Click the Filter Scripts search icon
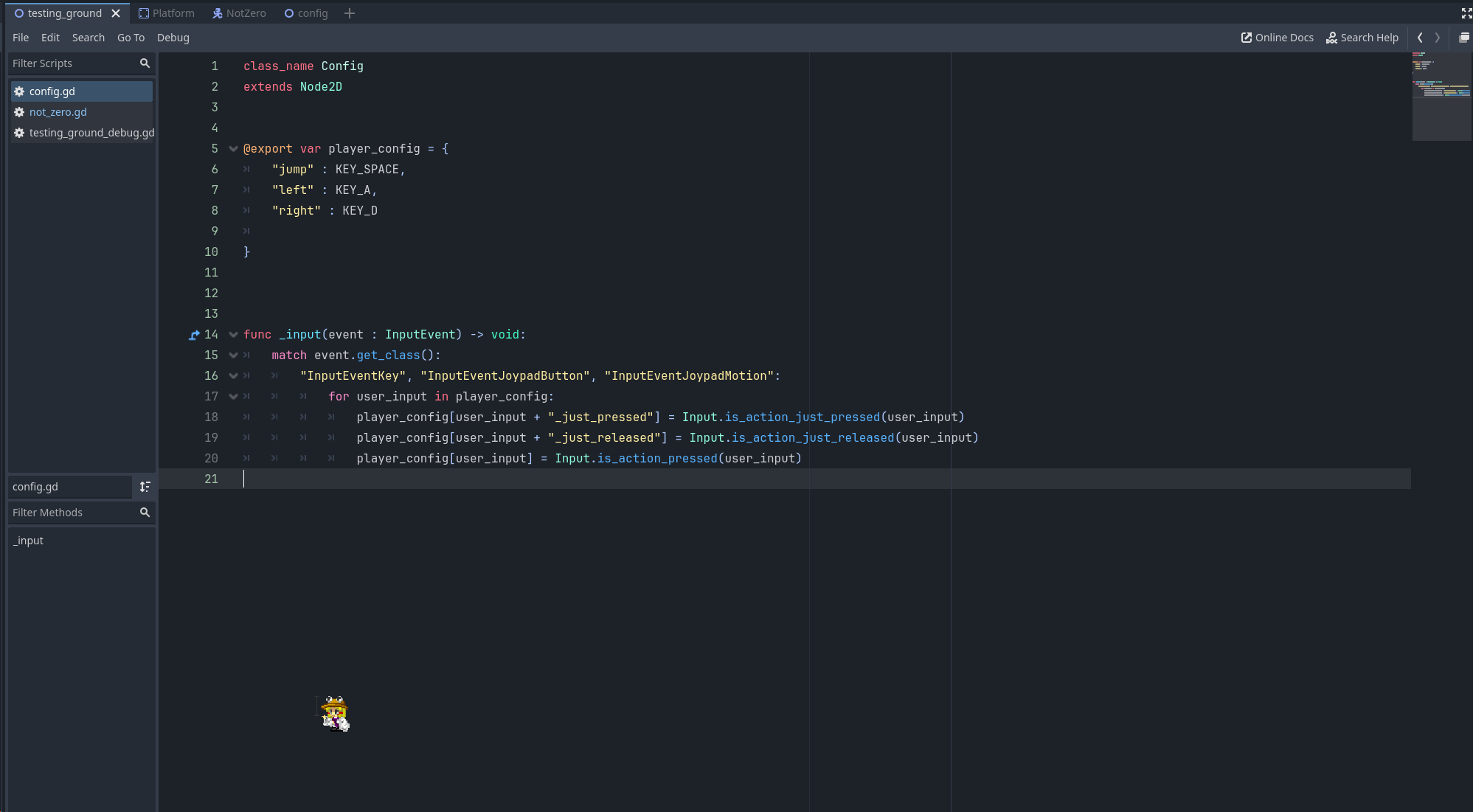 point(145,63)
